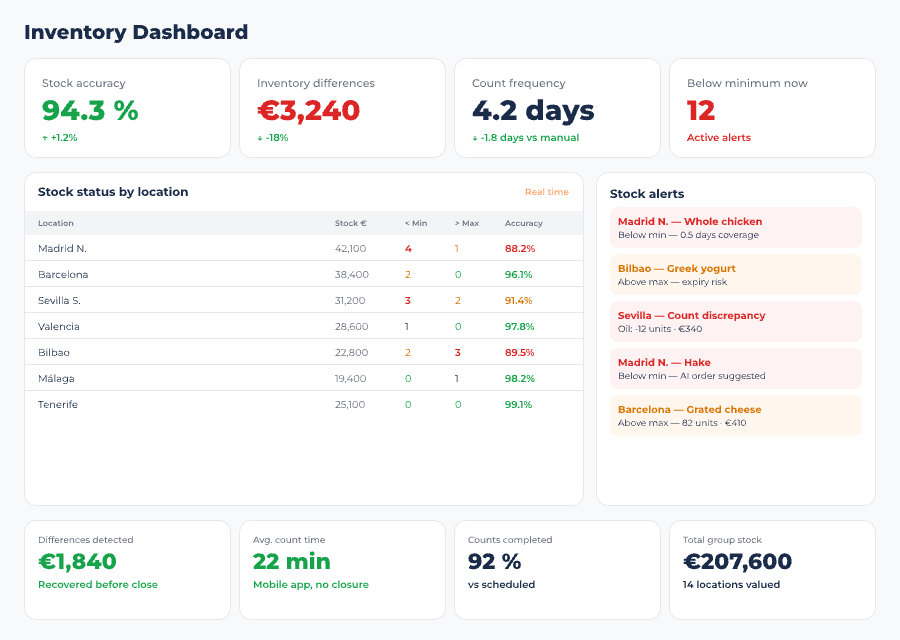Screen dimensions: 900x640
Task: Open the Madrid N. Hake alert
Action: point(735,368)
